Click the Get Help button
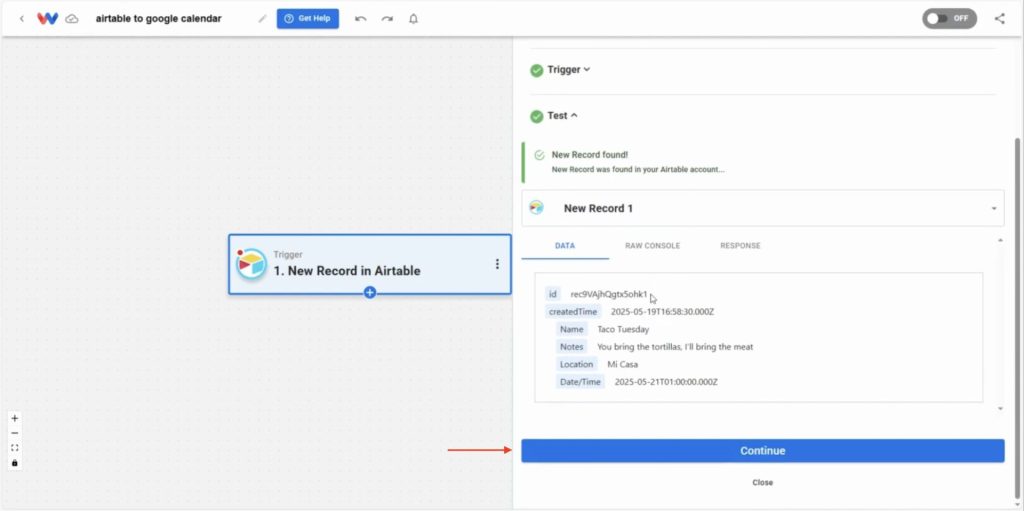Viewport: 1024px width, 511px height. click(308, 18)
